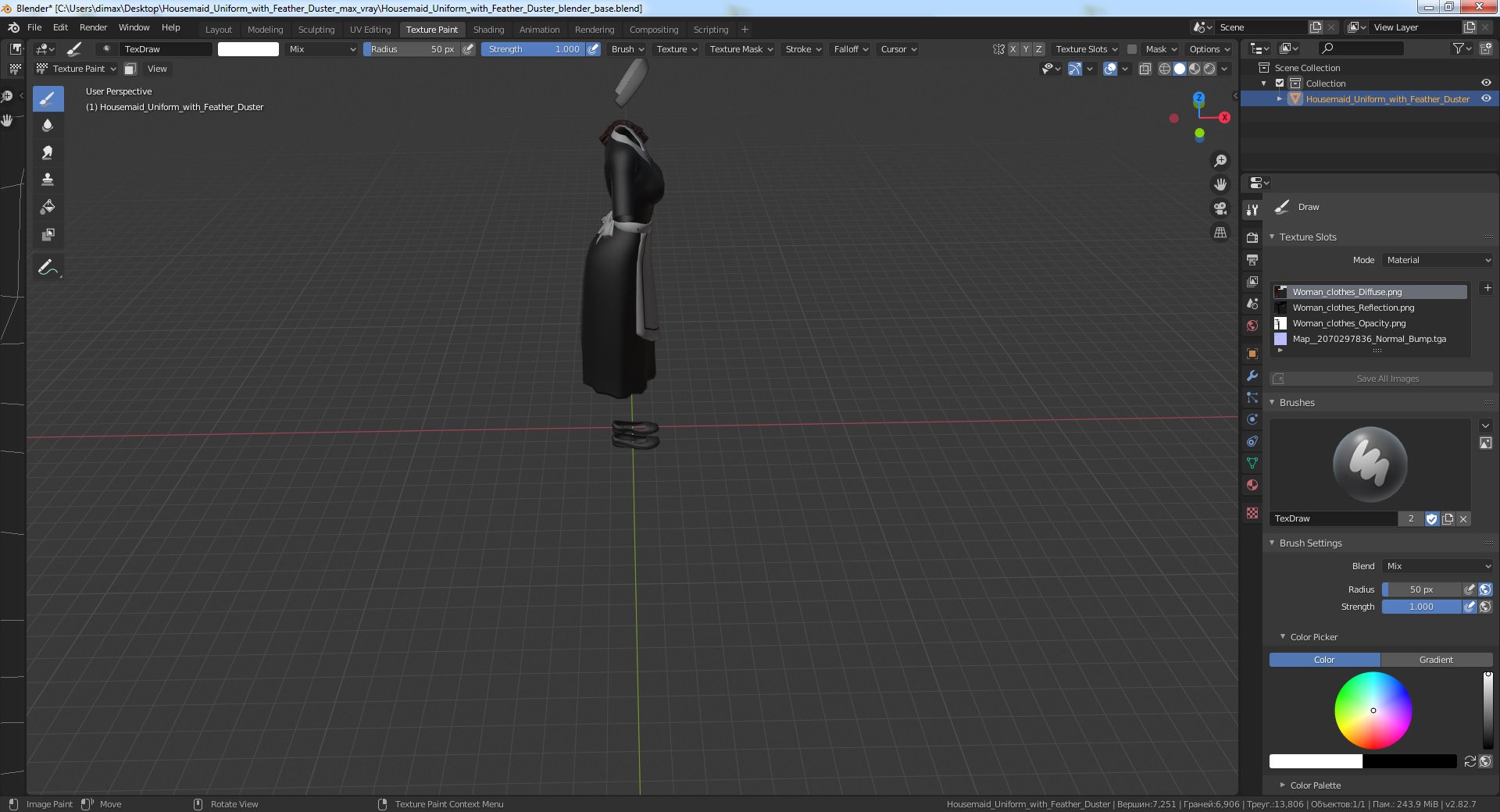
Task: Toggle radius pen pressure in header
Action: coord(468,49)
